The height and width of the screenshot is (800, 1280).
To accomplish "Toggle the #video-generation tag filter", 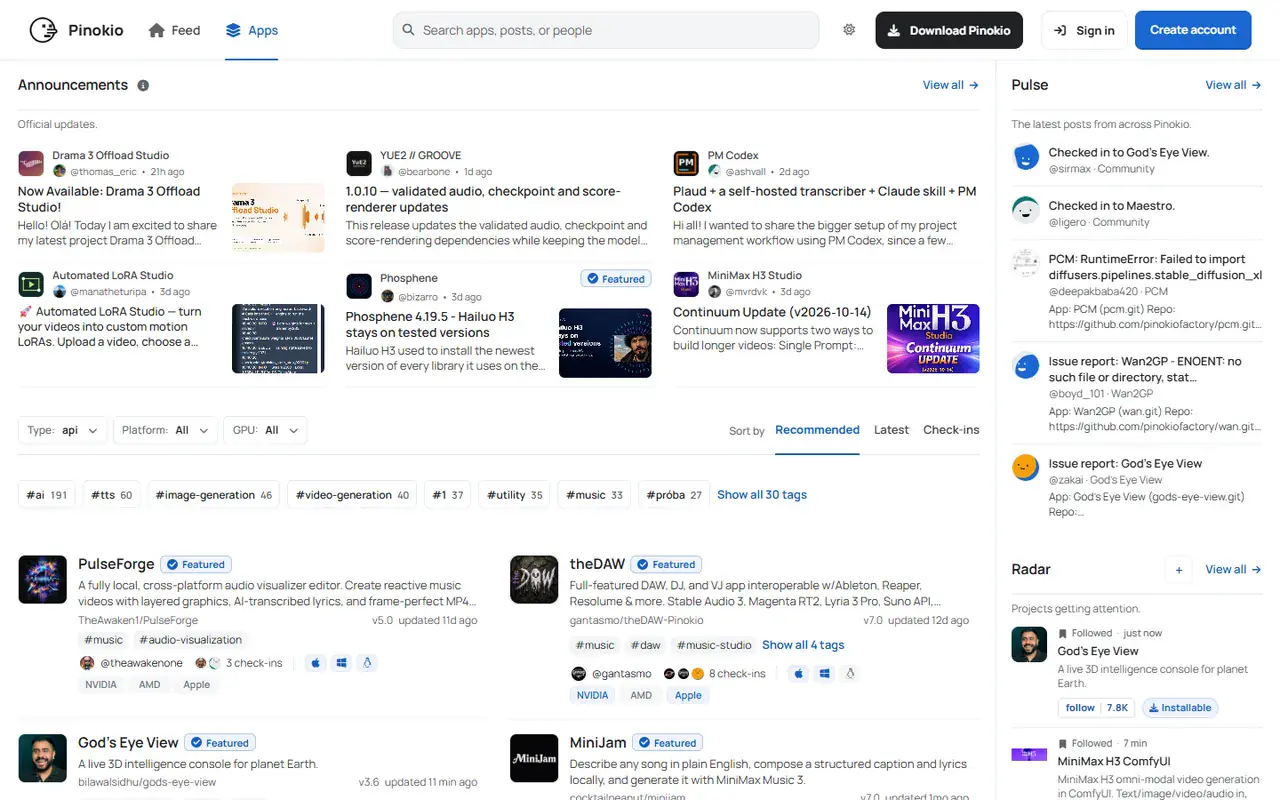I will (x=352, y=495).
